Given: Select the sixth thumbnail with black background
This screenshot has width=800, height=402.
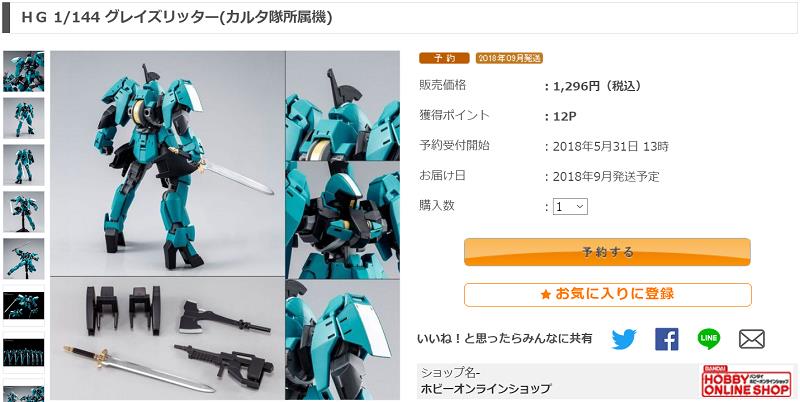Looking at the screenshot, I should click(23, 306).
